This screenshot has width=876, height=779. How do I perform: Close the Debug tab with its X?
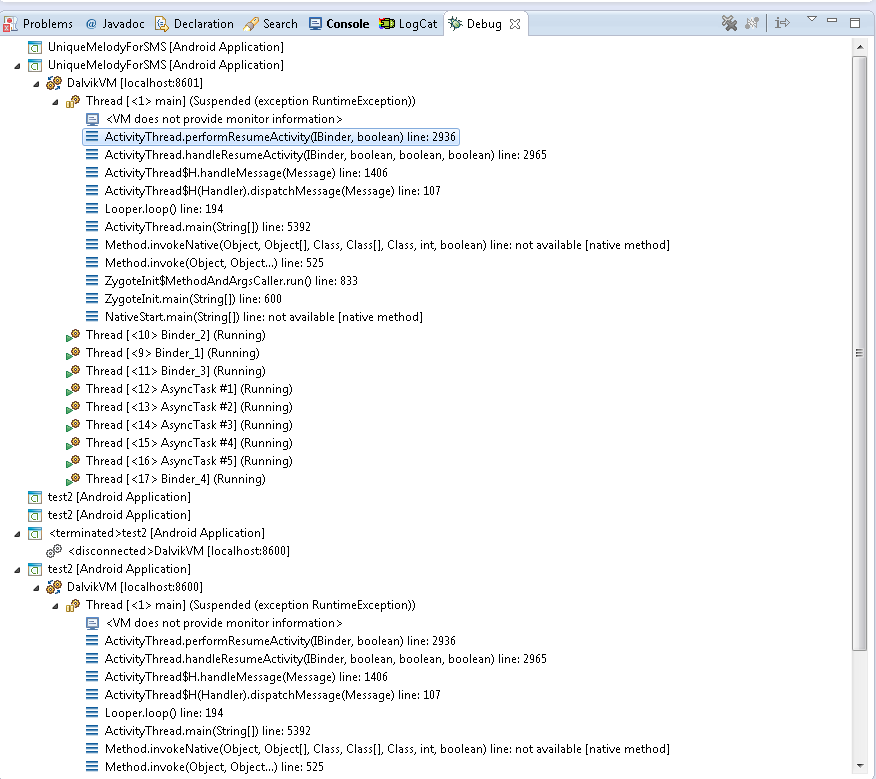[x=515, y=24]
